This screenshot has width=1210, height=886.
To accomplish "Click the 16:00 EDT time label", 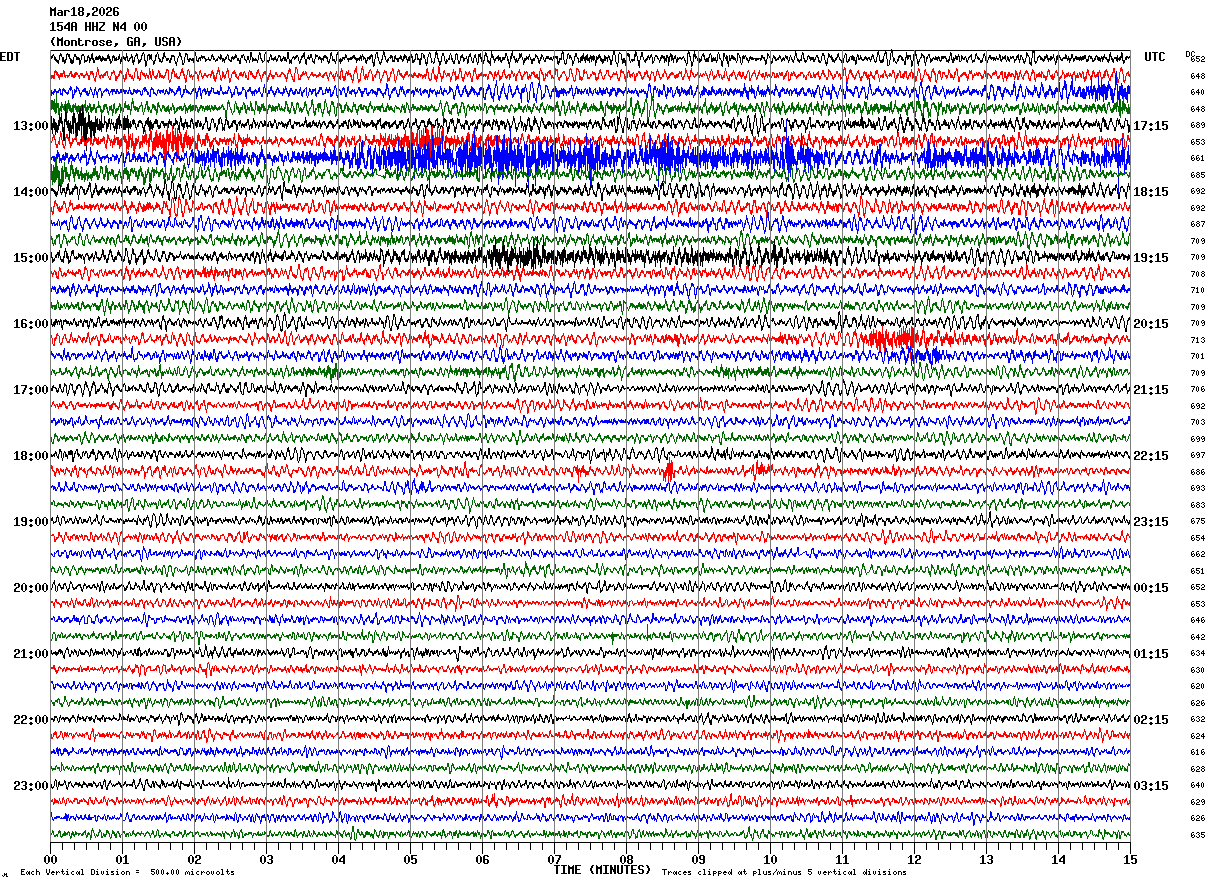I will (30, 324).
